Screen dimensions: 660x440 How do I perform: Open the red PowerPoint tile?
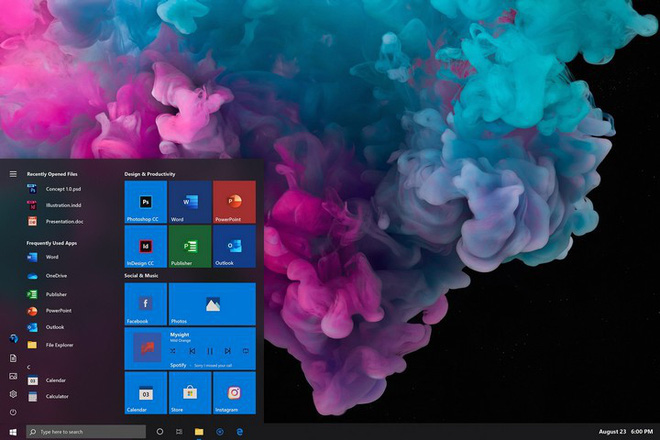(234, 202)
